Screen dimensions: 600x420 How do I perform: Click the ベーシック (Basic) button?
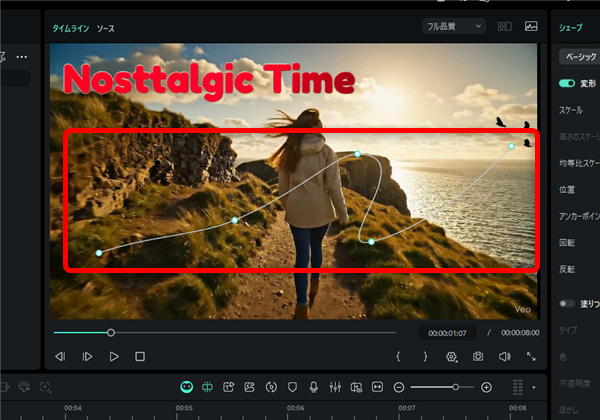point(579,57)
